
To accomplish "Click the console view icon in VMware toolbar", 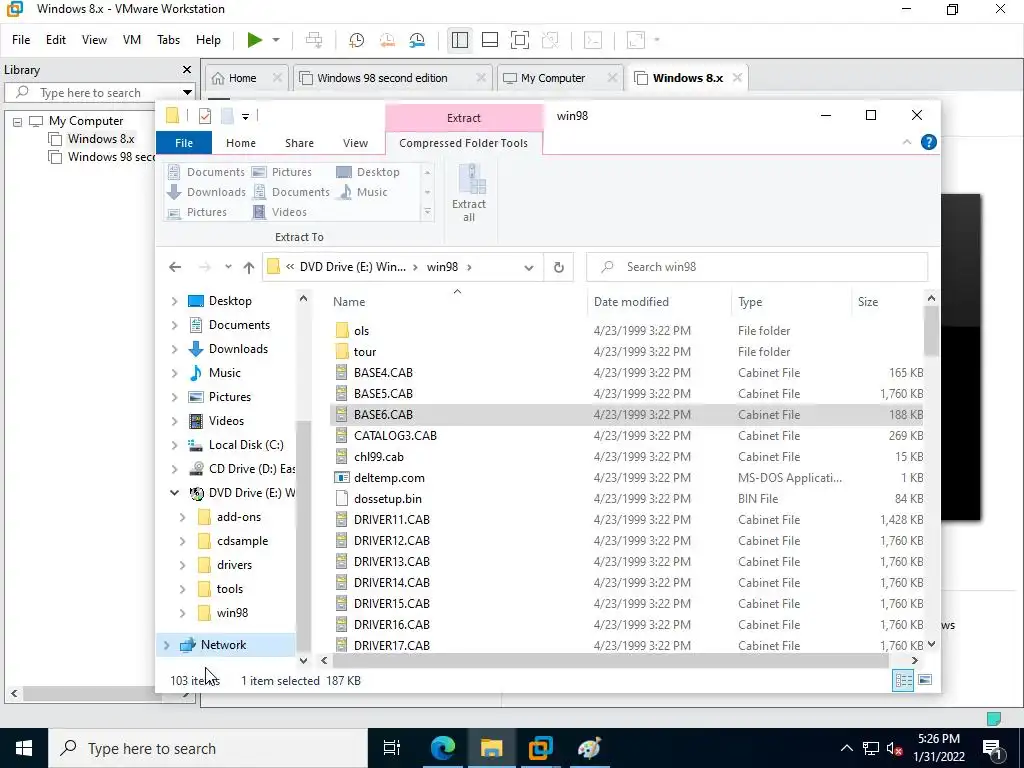I will [x=592, y=40].
